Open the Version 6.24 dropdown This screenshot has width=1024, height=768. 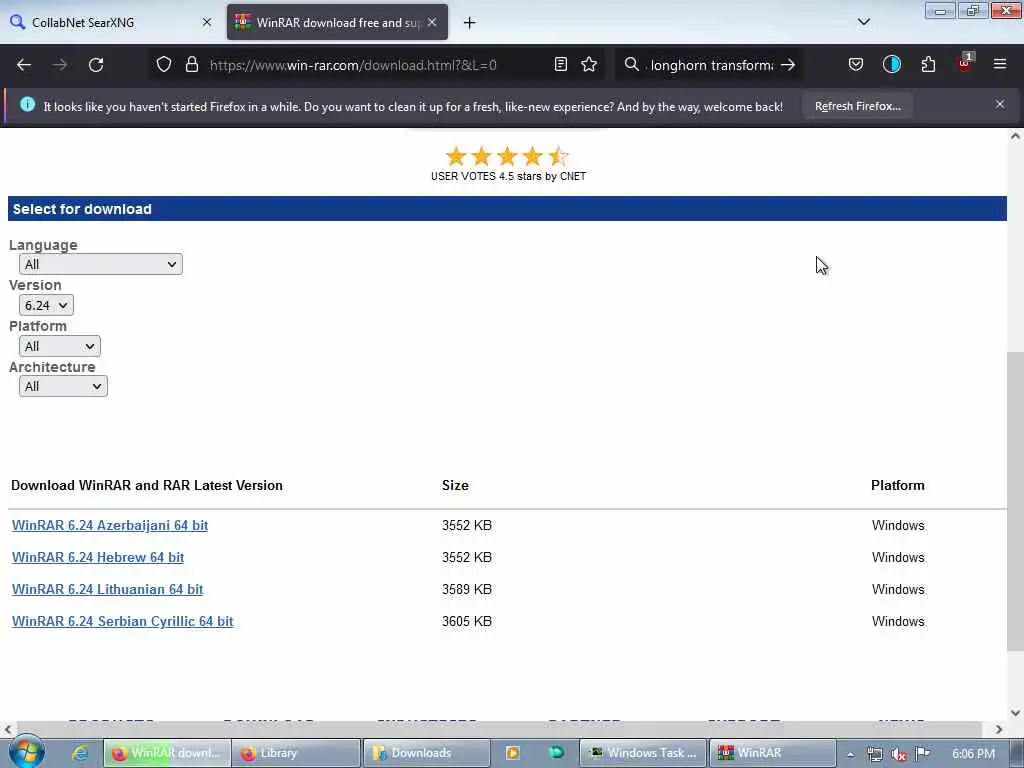(x=46, y=306)
